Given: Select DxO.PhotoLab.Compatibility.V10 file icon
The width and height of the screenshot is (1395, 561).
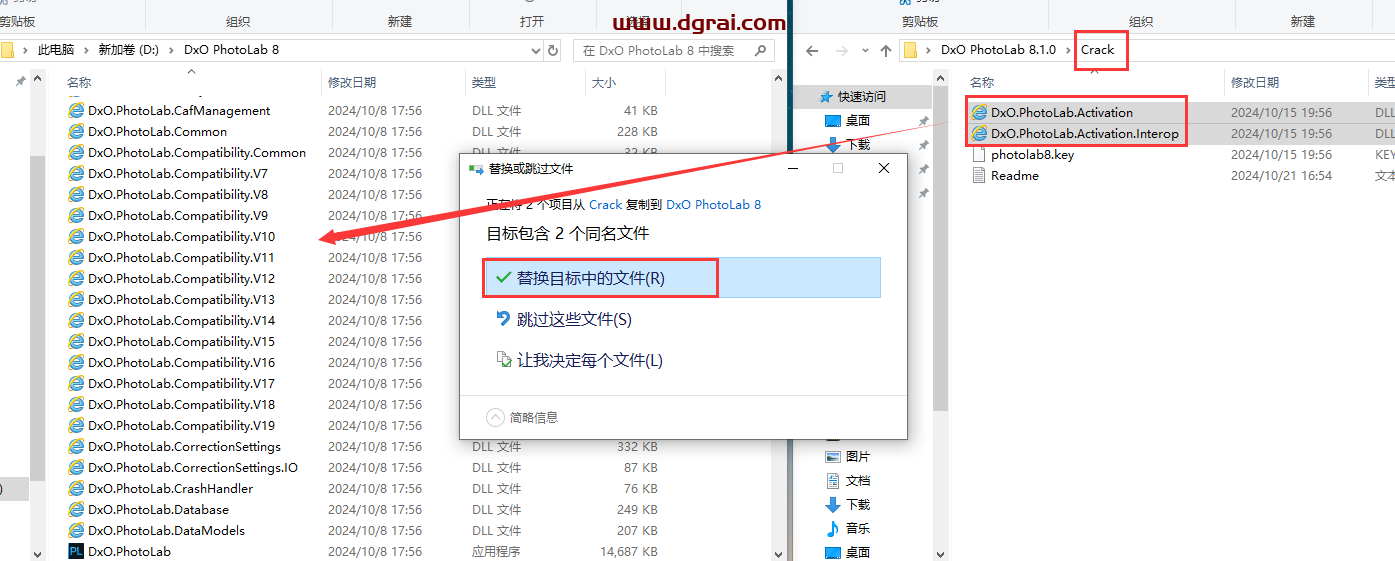Looking at the screenshot, I should coord(75,236).
